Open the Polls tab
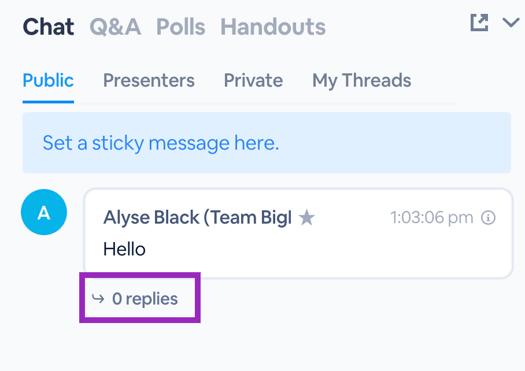Image resolution: width=525 pixels, height=371 pixels. pyautogui.click(x=181, y=27)
